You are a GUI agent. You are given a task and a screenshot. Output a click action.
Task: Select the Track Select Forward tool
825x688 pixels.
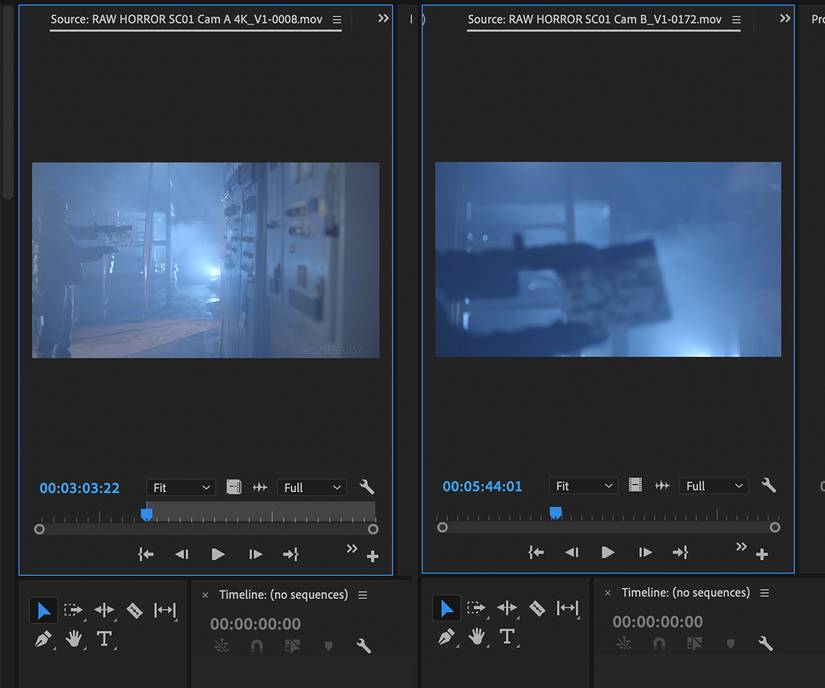(x=75, y=610)
